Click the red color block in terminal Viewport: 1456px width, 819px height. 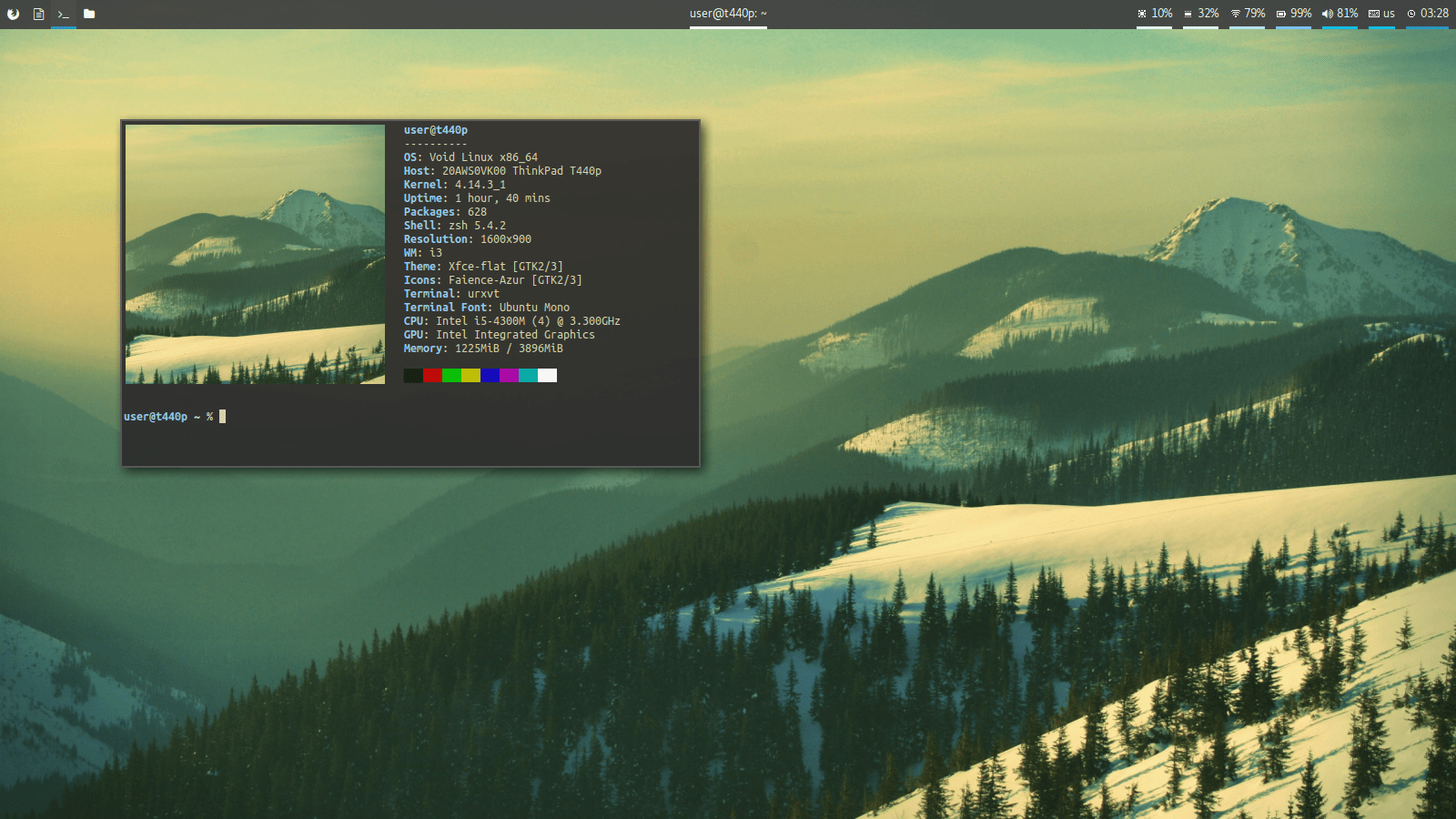(x=432, y=375)
